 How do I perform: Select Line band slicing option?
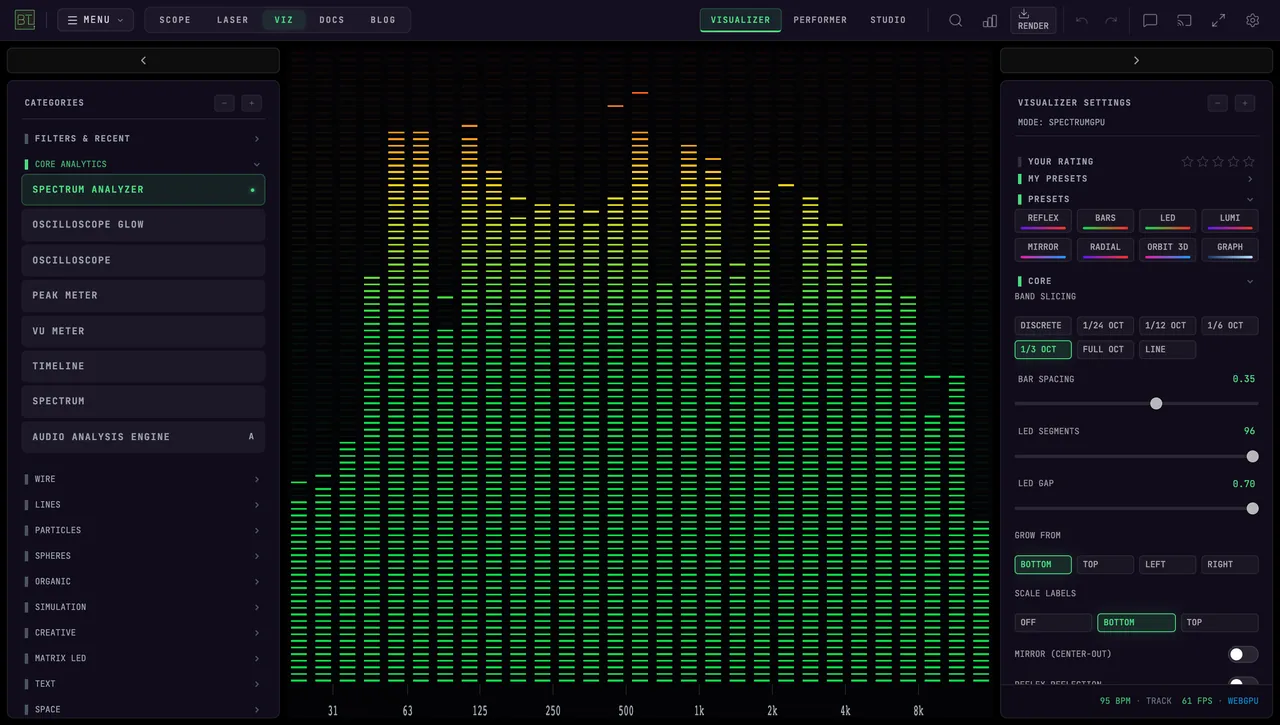click(1167, 349)
